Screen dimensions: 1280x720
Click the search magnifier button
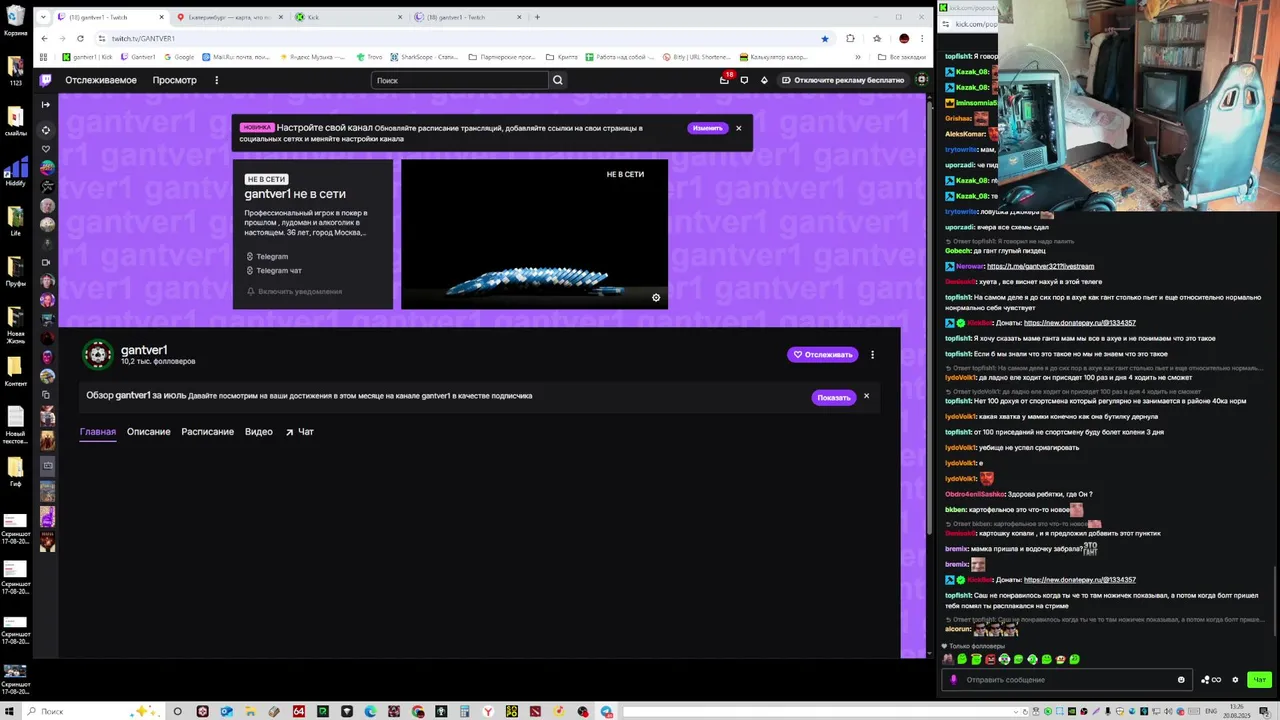[558, 80]
